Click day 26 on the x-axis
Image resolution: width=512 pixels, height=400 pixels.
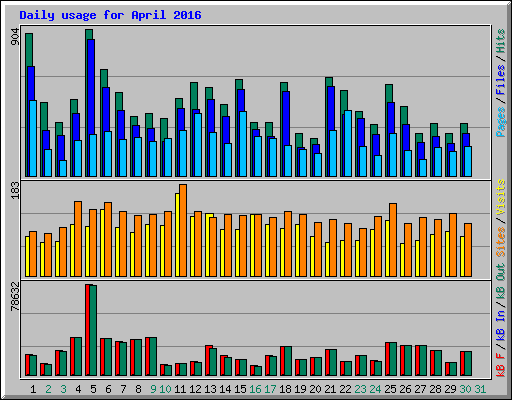click(x=405, y=389)
